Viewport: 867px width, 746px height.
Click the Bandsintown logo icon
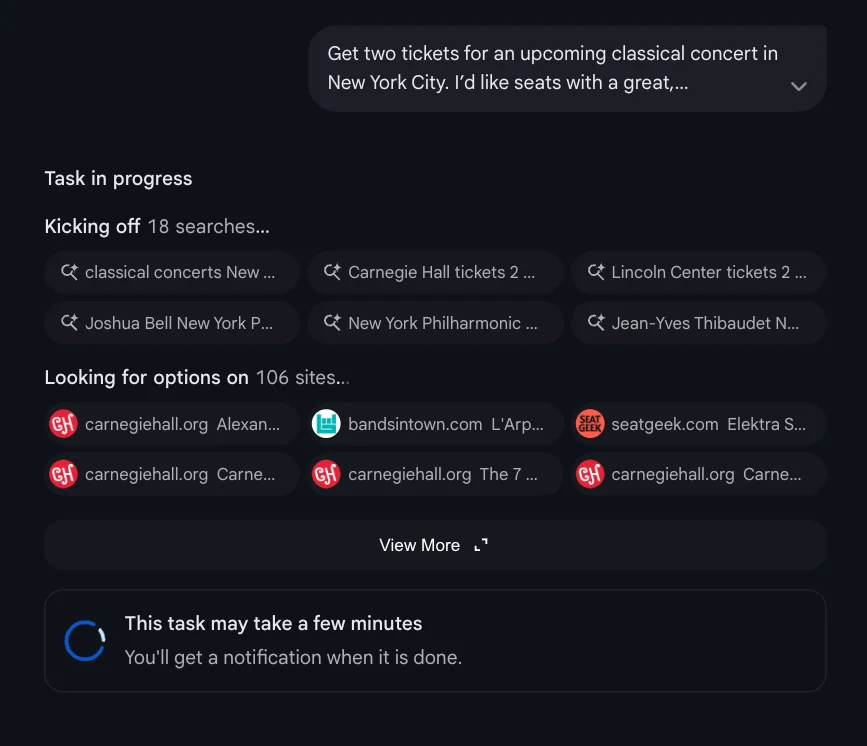(x=326, y=424)
